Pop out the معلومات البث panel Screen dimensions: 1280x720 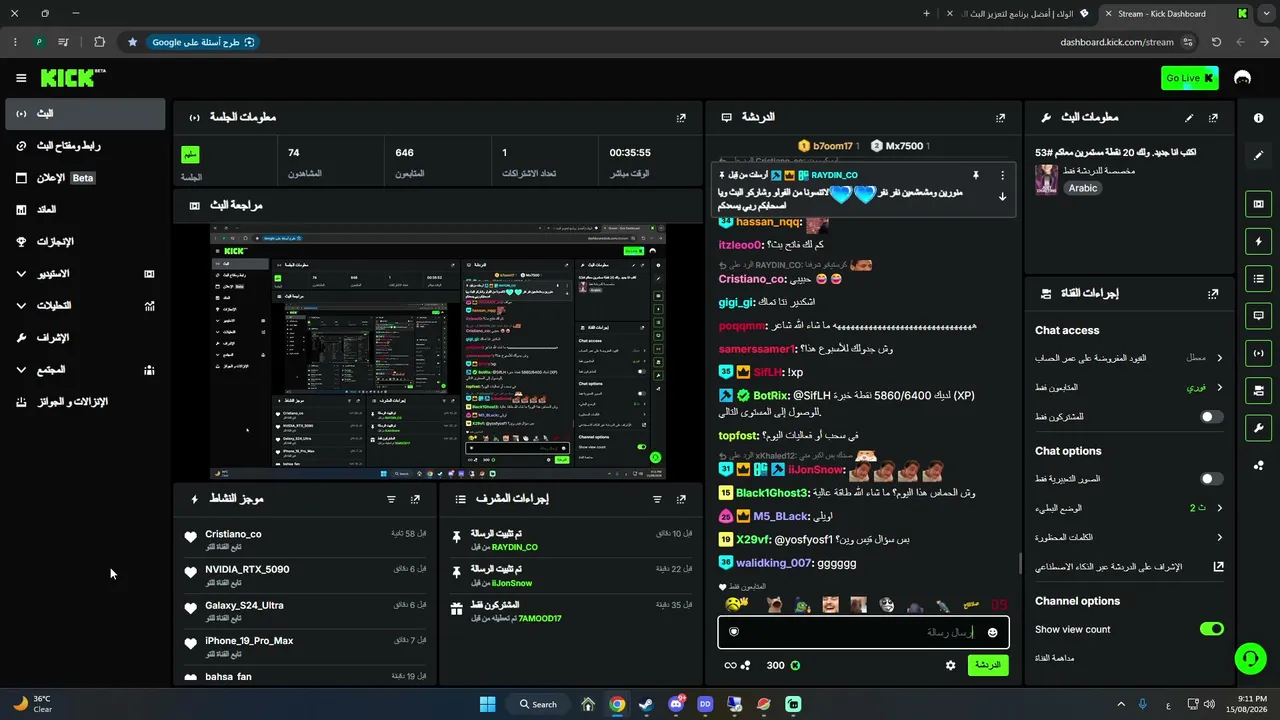tap(1213, 117)
